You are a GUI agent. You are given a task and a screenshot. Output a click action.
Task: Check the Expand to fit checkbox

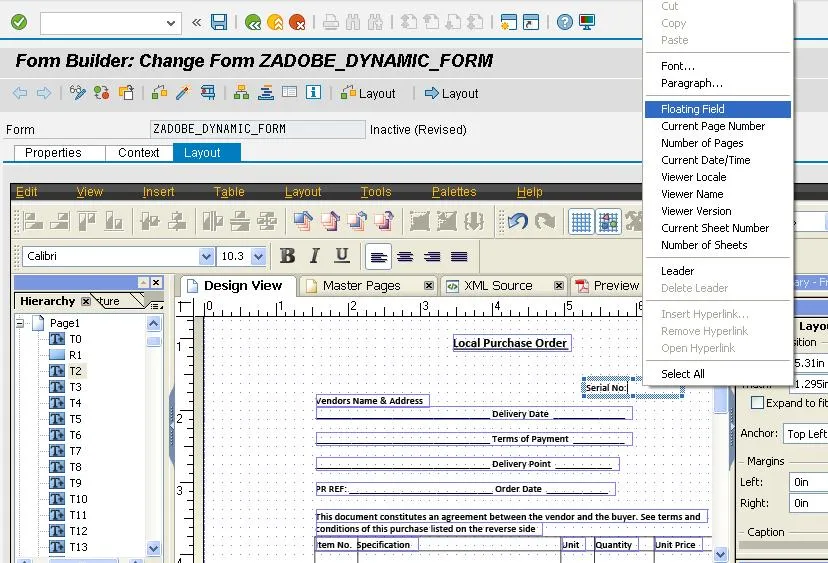point(757,403)
